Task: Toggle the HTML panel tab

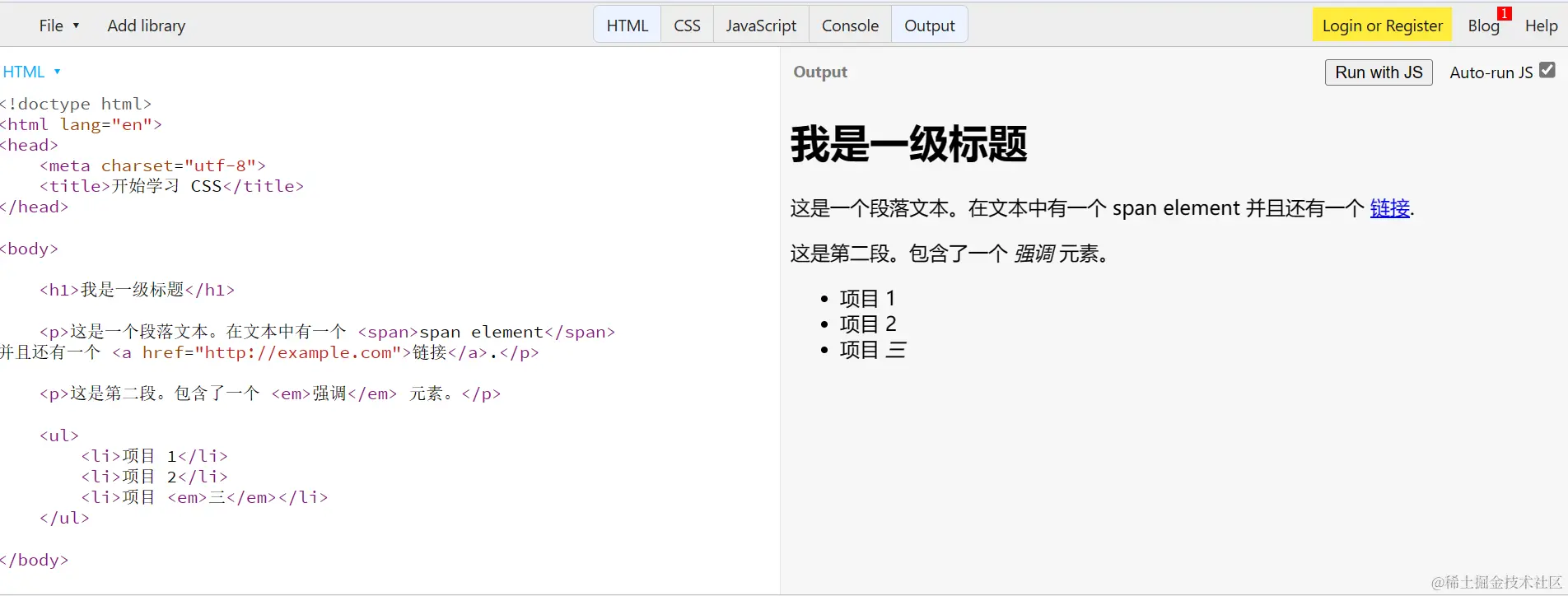Action: [x=628, y=26]
